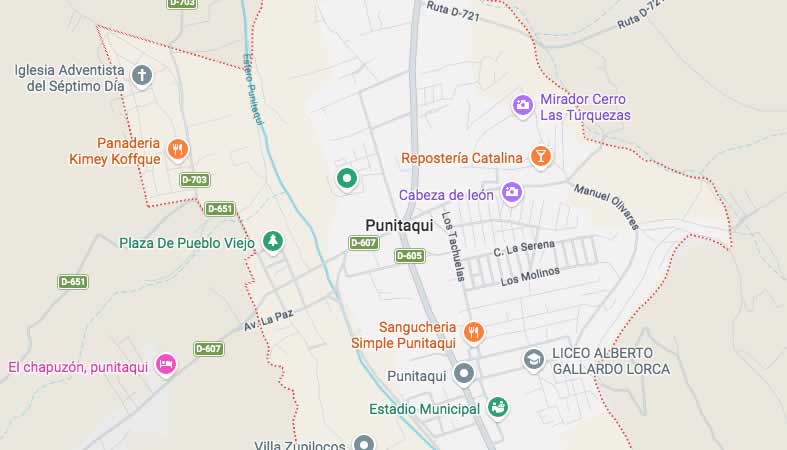Open the Plaza De Pueblo Viejo park pin

(x=273, y=242)
